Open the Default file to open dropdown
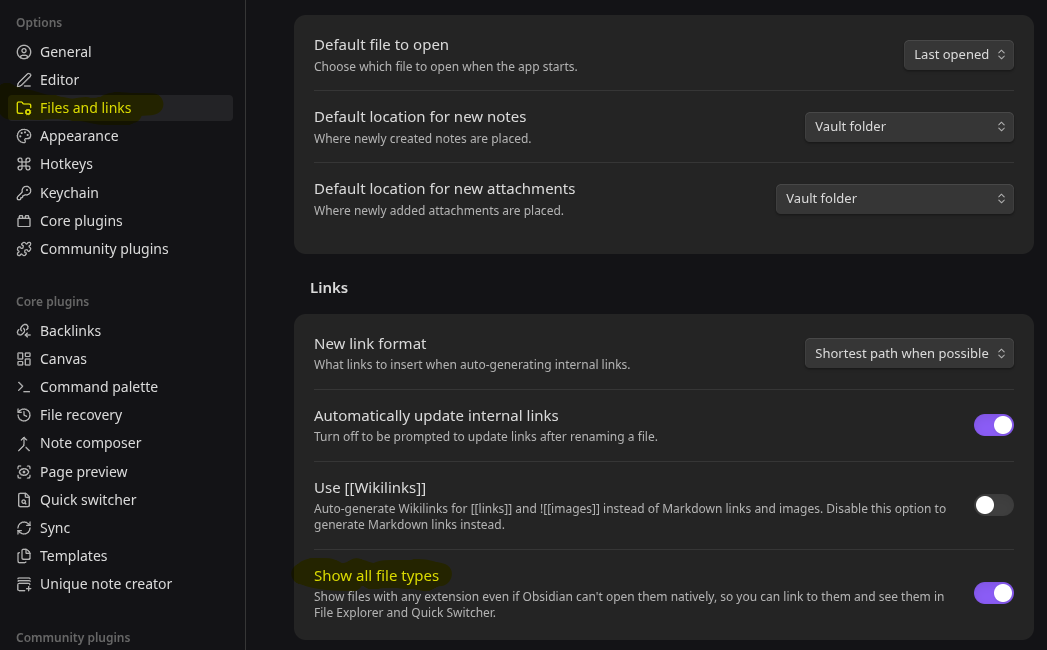Screen dimensions: 1047x650 958,55
